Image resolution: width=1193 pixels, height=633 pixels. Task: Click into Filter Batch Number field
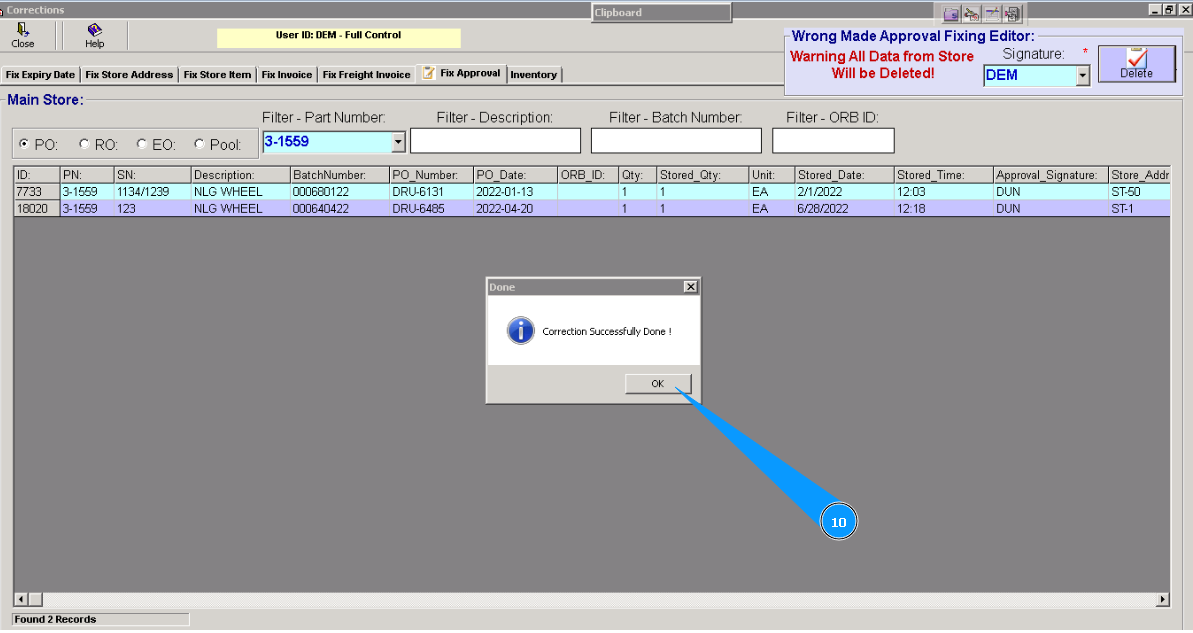click(x=676, y=141)
